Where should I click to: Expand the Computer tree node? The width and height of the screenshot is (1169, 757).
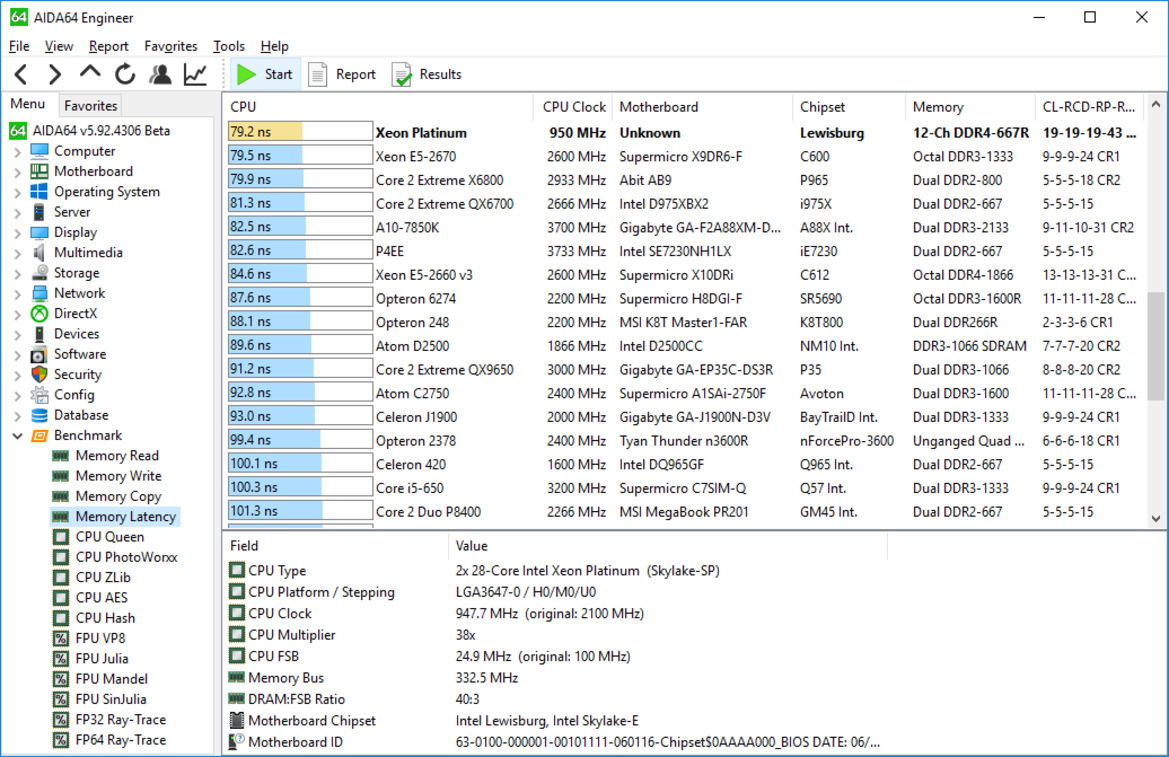click(17, 151)
